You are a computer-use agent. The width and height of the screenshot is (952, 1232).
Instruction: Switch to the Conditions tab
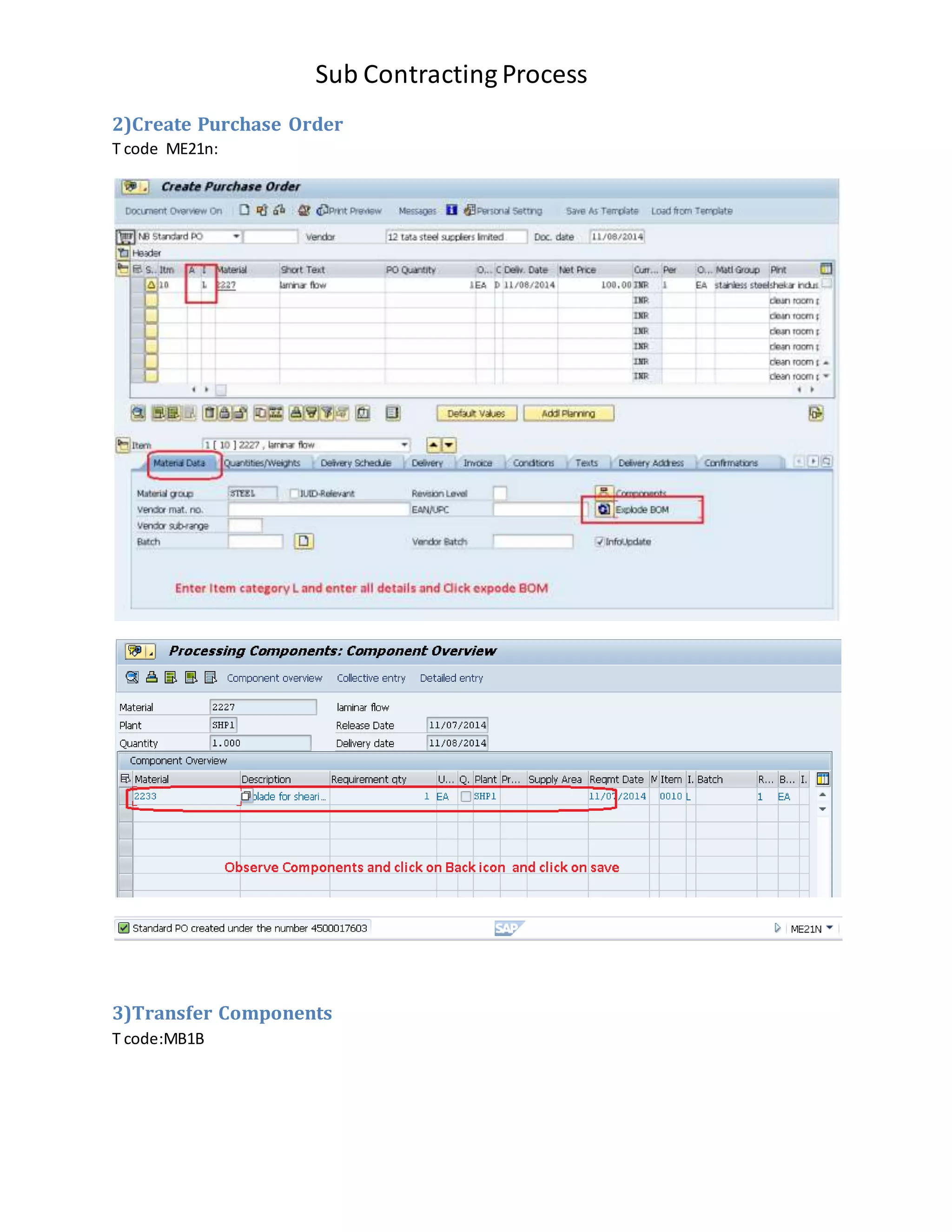click(534, 463)
